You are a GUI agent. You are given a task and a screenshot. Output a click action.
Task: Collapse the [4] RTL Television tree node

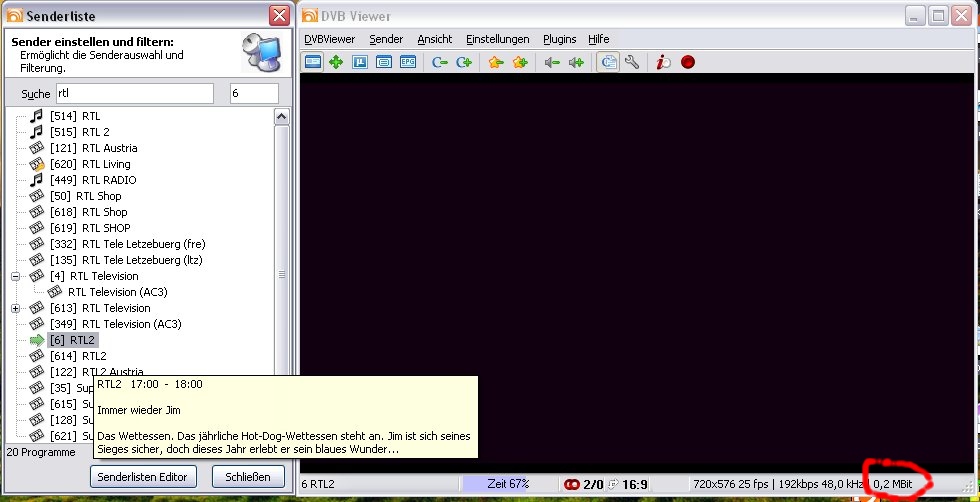pyautogui.click(x=16, y=276)
